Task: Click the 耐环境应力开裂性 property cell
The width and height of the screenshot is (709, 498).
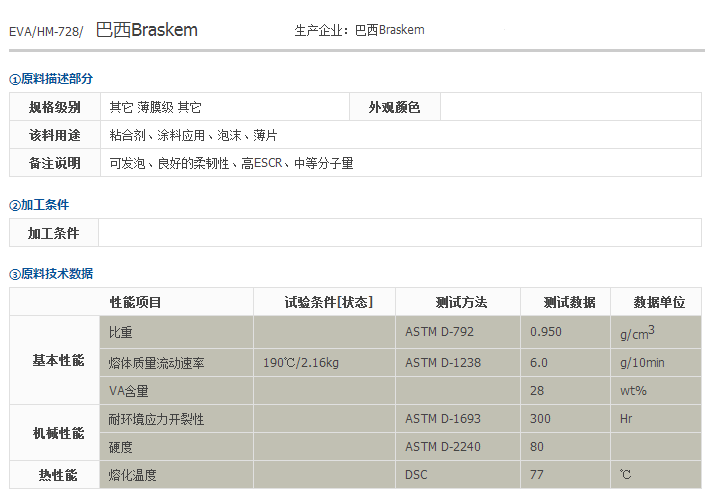Action: click(x=176, y=419)
